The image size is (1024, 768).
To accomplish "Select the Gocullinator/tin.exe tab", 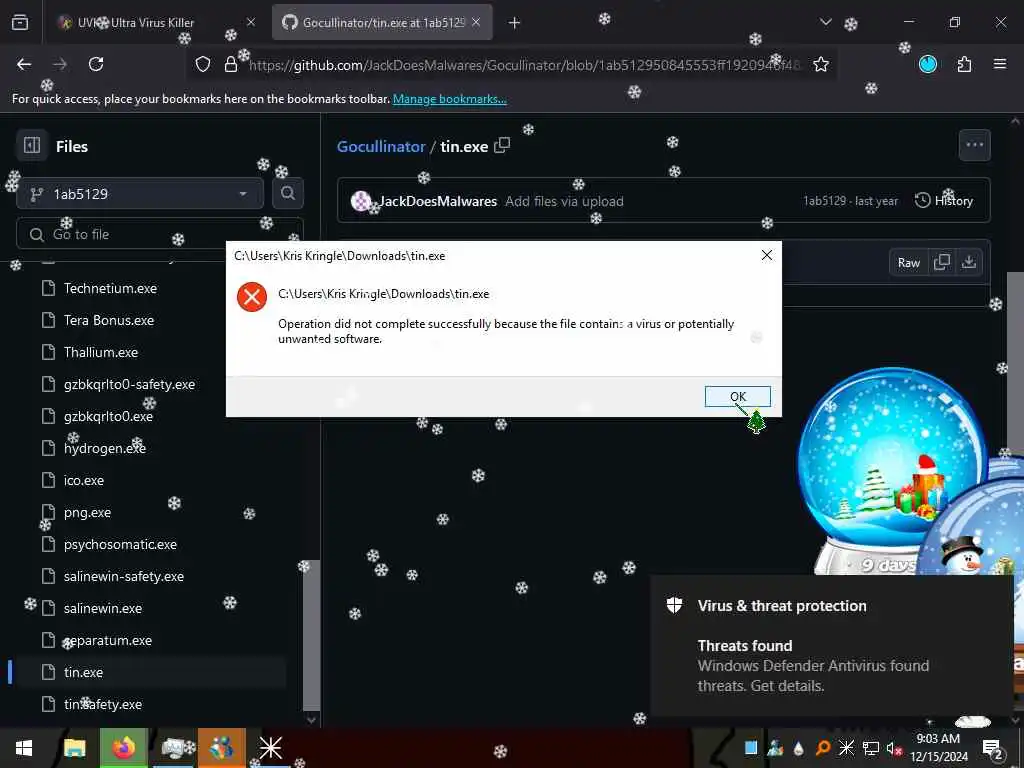I will pyautogui.click(x=382, y=22).
